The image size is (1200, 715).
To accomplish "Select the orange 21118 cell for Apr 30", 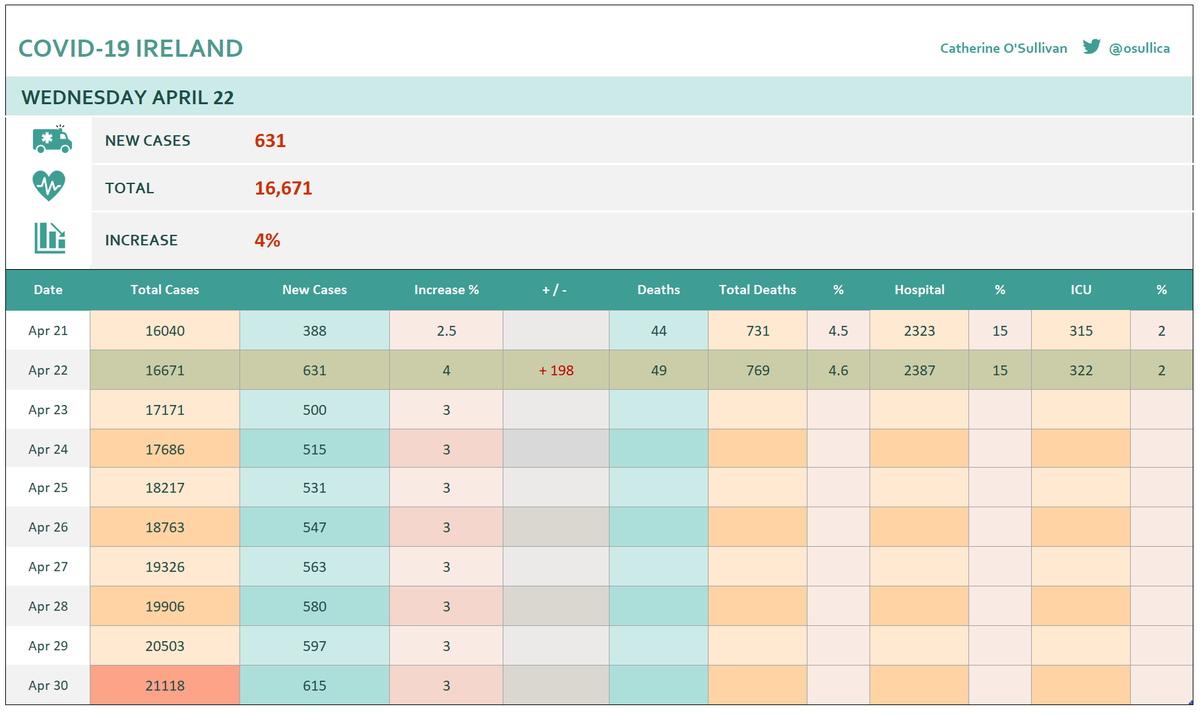I will [x=164, y=685].
